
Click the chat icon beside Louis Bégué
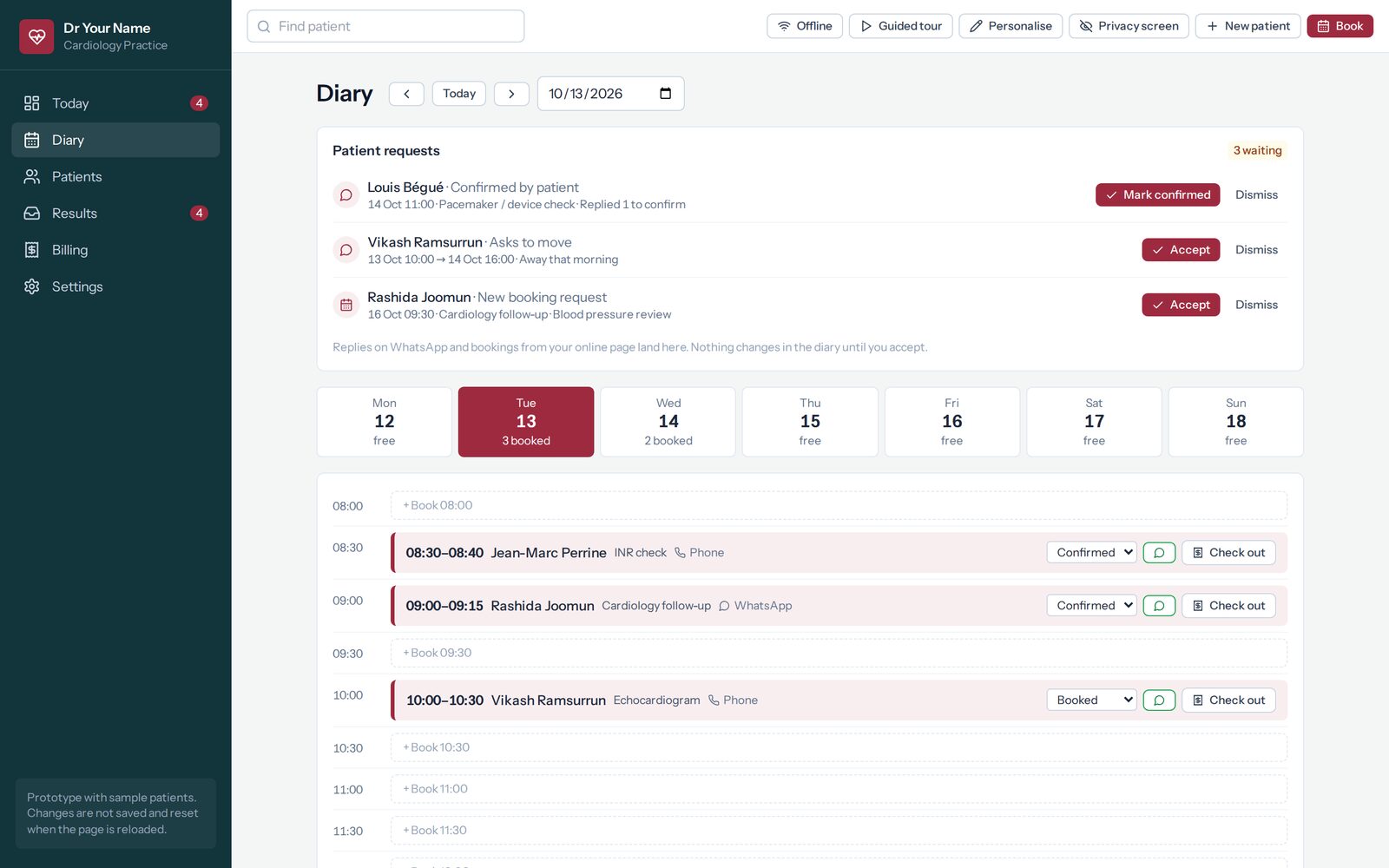pyautogui.click(x=346, y=195)
